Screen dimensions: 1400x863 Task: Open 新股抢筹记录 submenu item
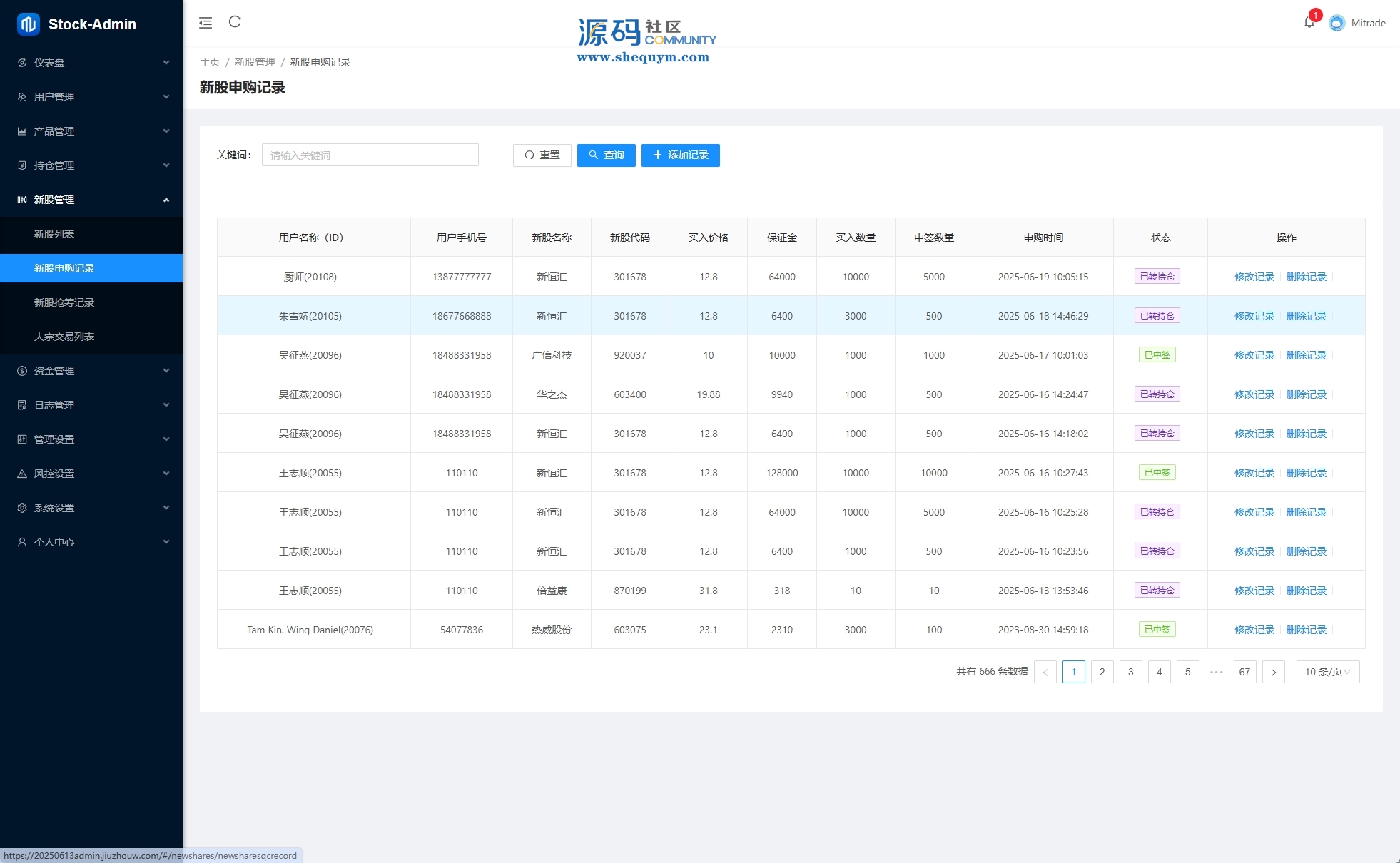click(x=64, y=302)
